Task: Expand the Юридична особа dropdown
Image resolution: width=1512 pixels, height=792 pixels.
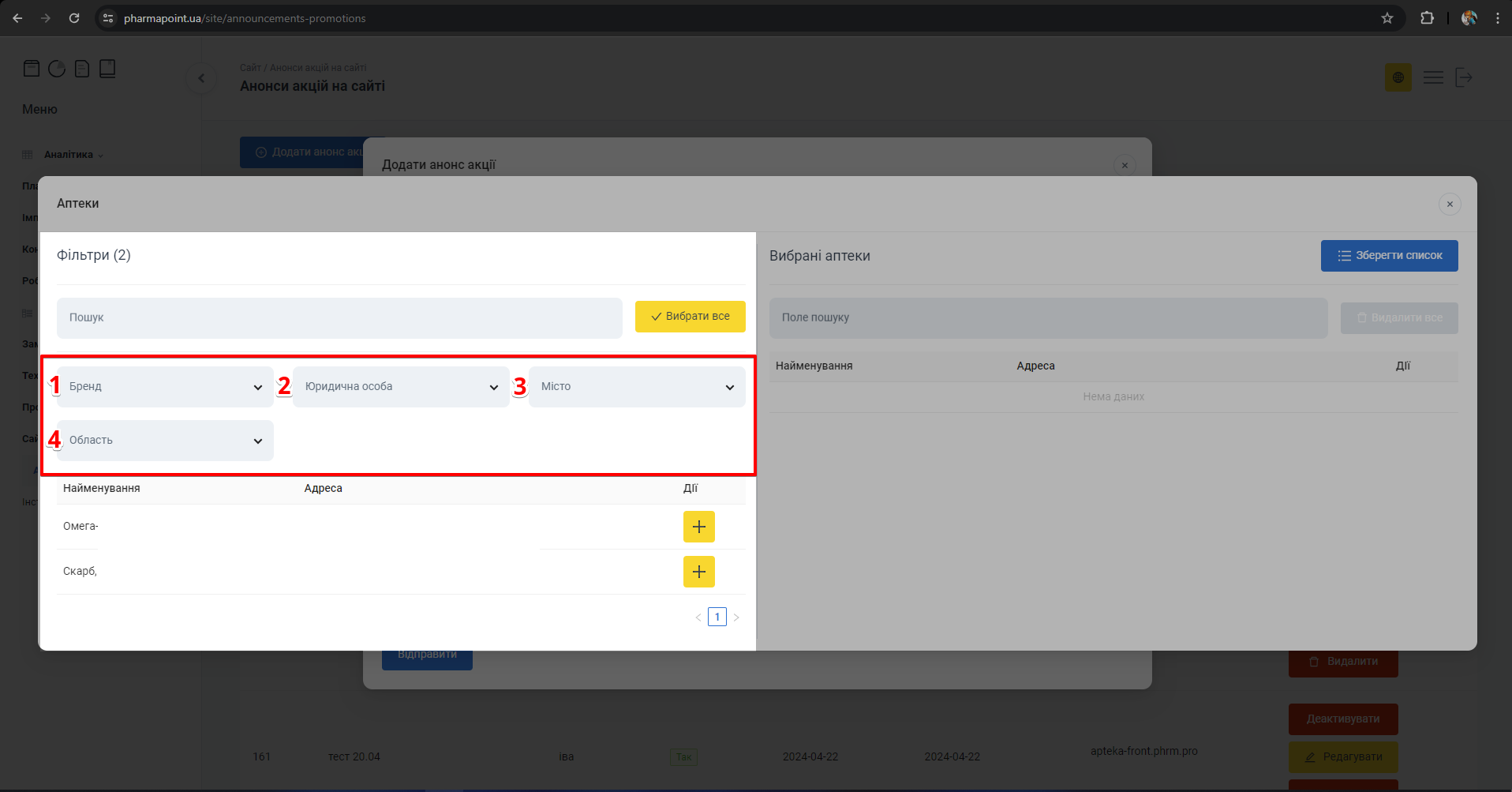Action: tap(401, 387)
